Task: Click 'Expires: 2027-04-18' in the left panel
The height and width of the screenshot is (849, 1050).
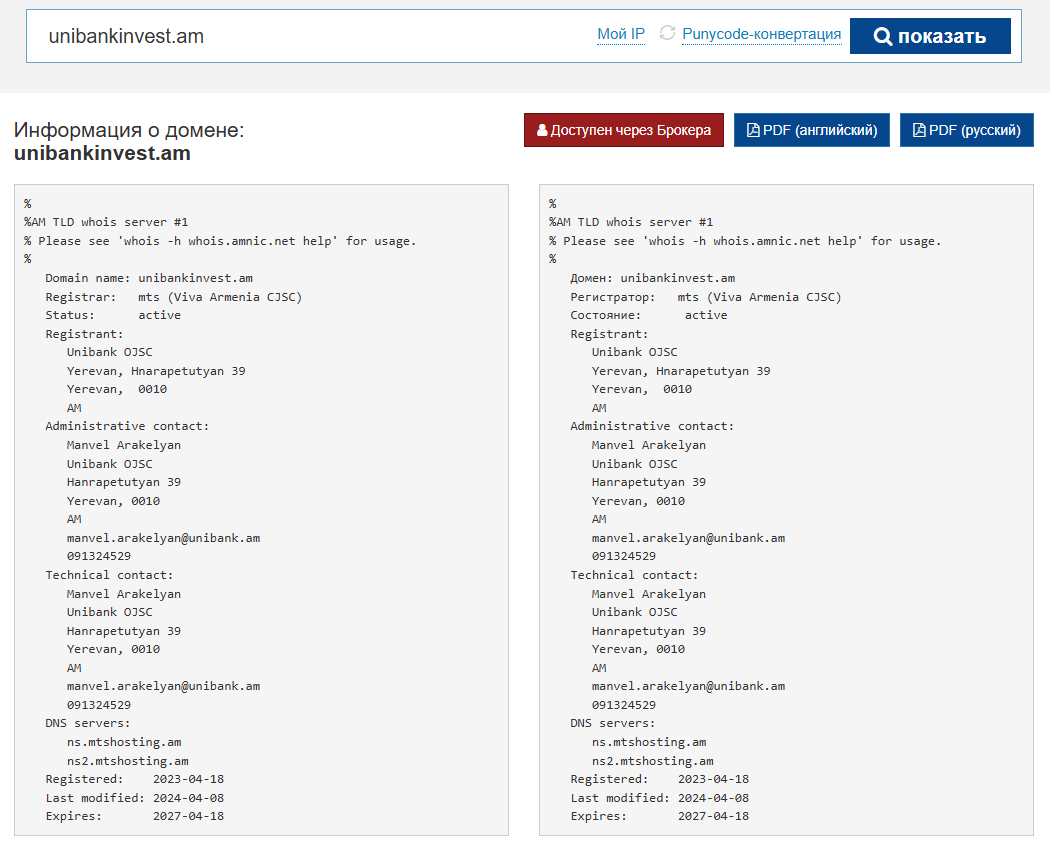Action: click(x=135, y=816)
